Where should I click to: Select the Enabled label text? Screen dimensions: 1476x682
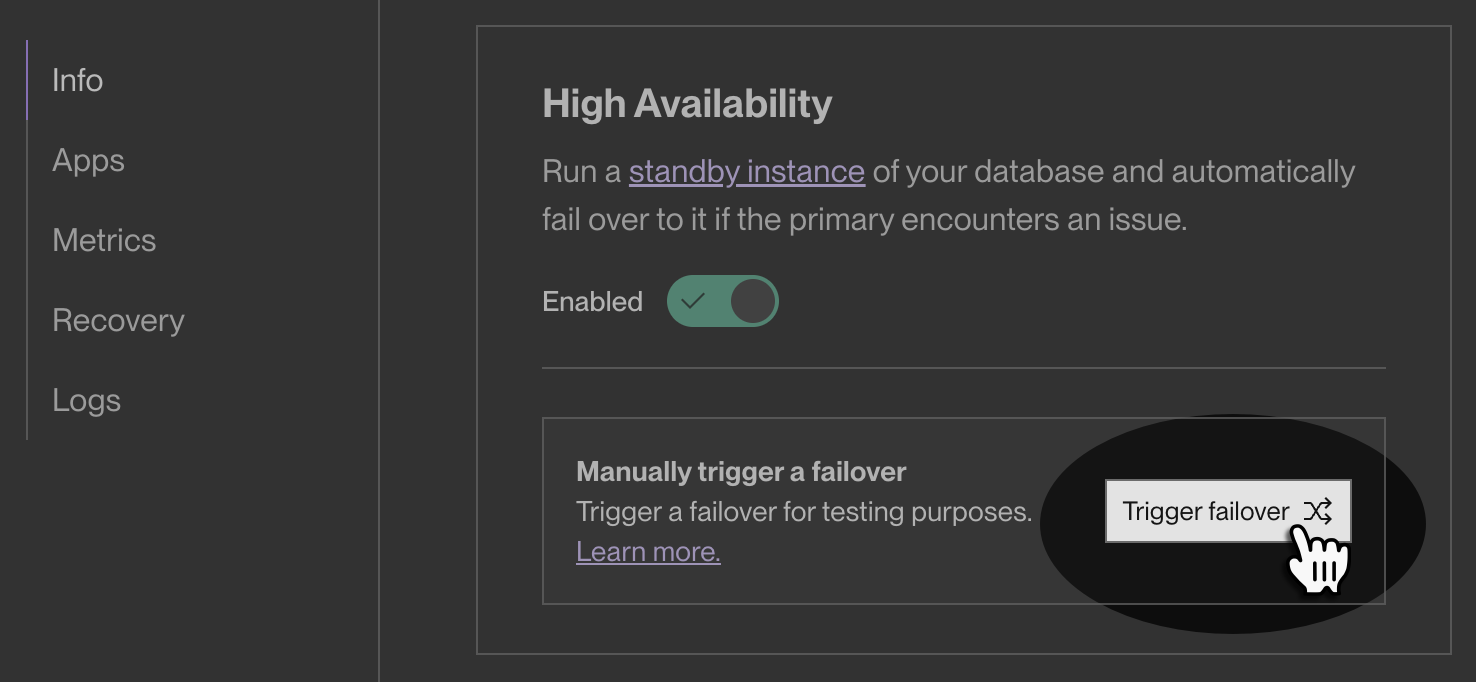[591, 300]
